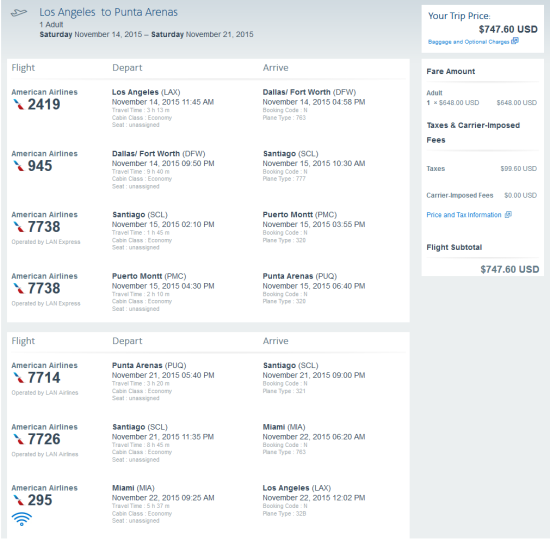
Task: Click the Los Angeles (LAX) departure airport on flight 2419
Action: coord(146,92)
